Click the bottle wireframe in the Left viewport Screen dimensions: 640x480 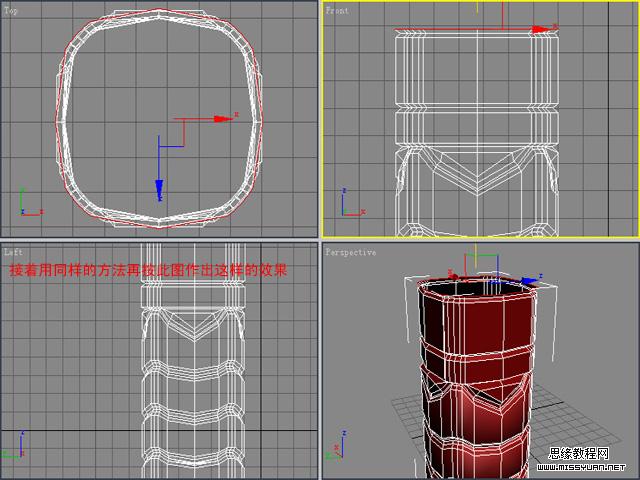(x=194, y=361)
